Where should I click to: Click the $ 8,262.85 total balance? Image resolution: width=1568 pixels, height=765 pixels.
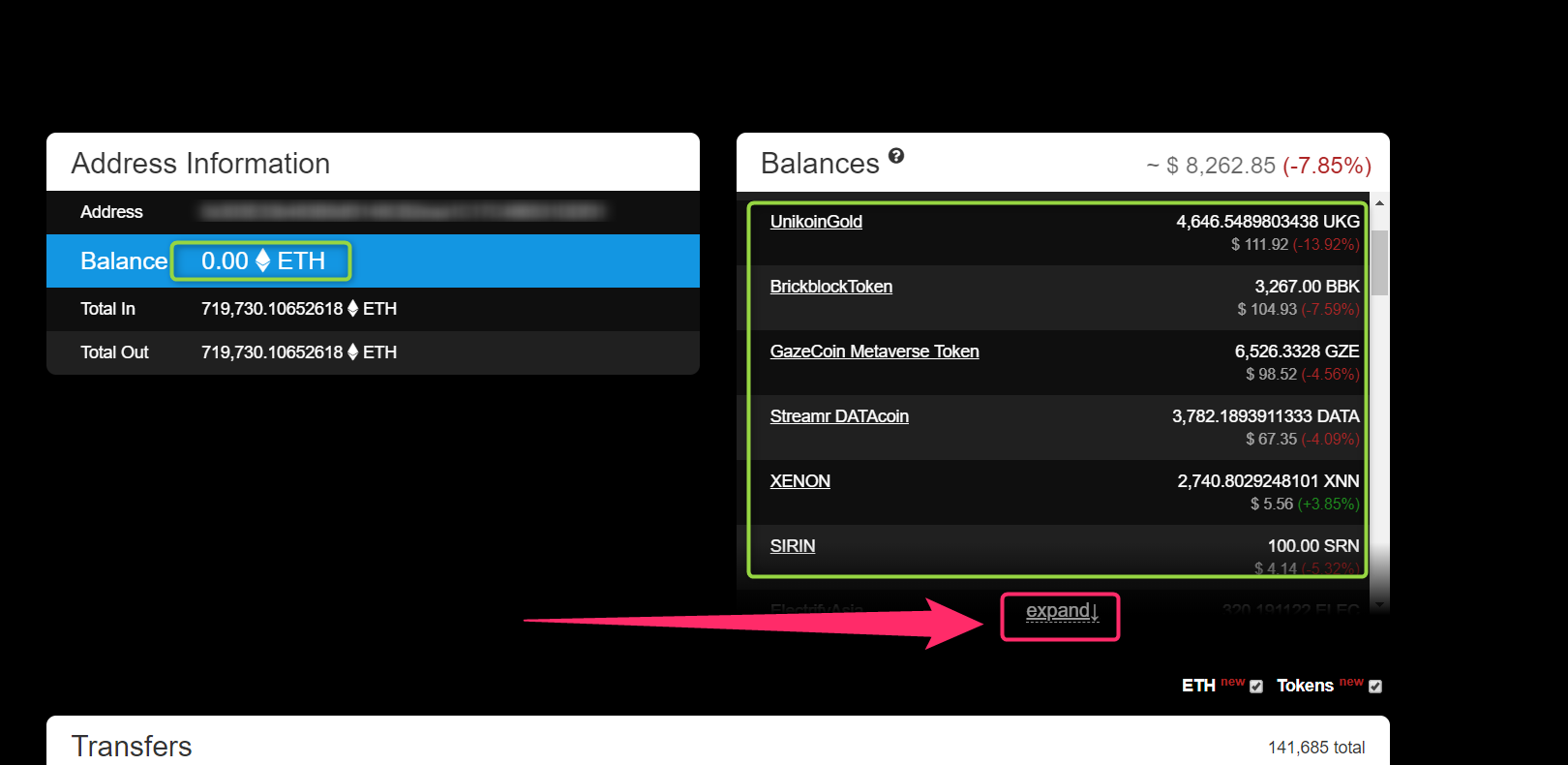point(1221,166)
